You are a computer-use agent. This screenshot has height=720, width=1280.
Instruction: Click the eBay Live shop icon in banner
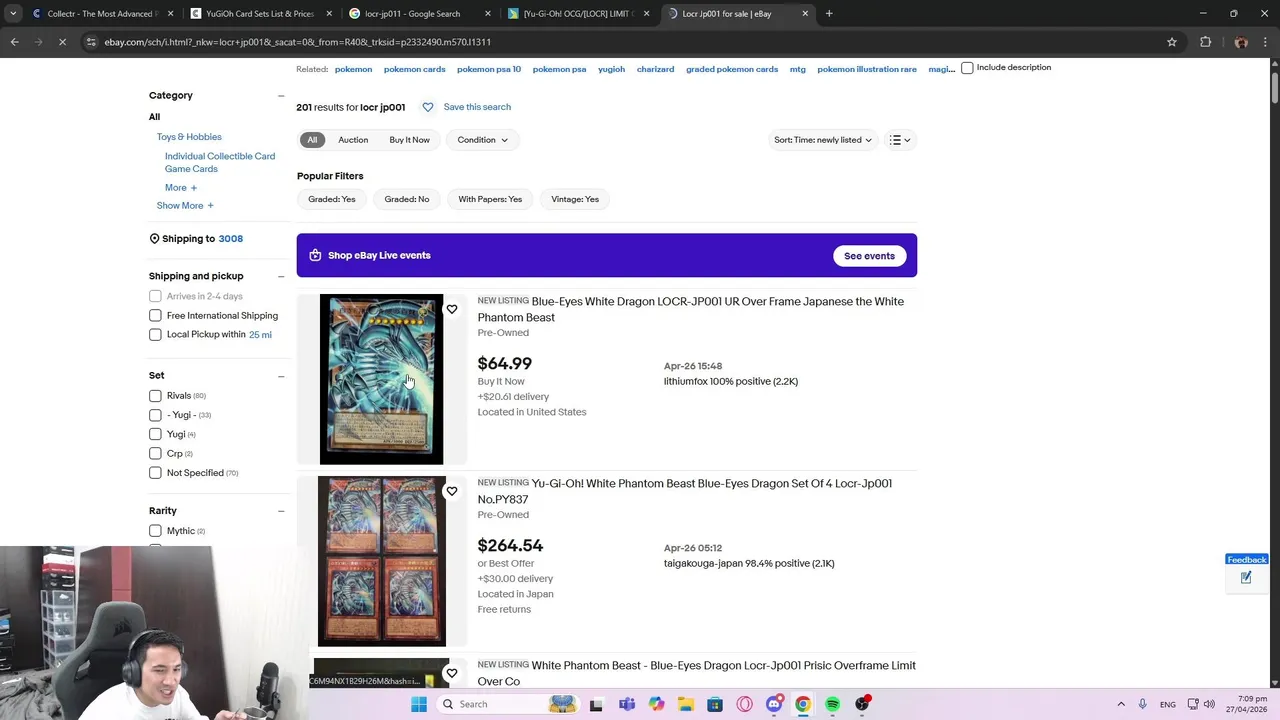point(315,255)
